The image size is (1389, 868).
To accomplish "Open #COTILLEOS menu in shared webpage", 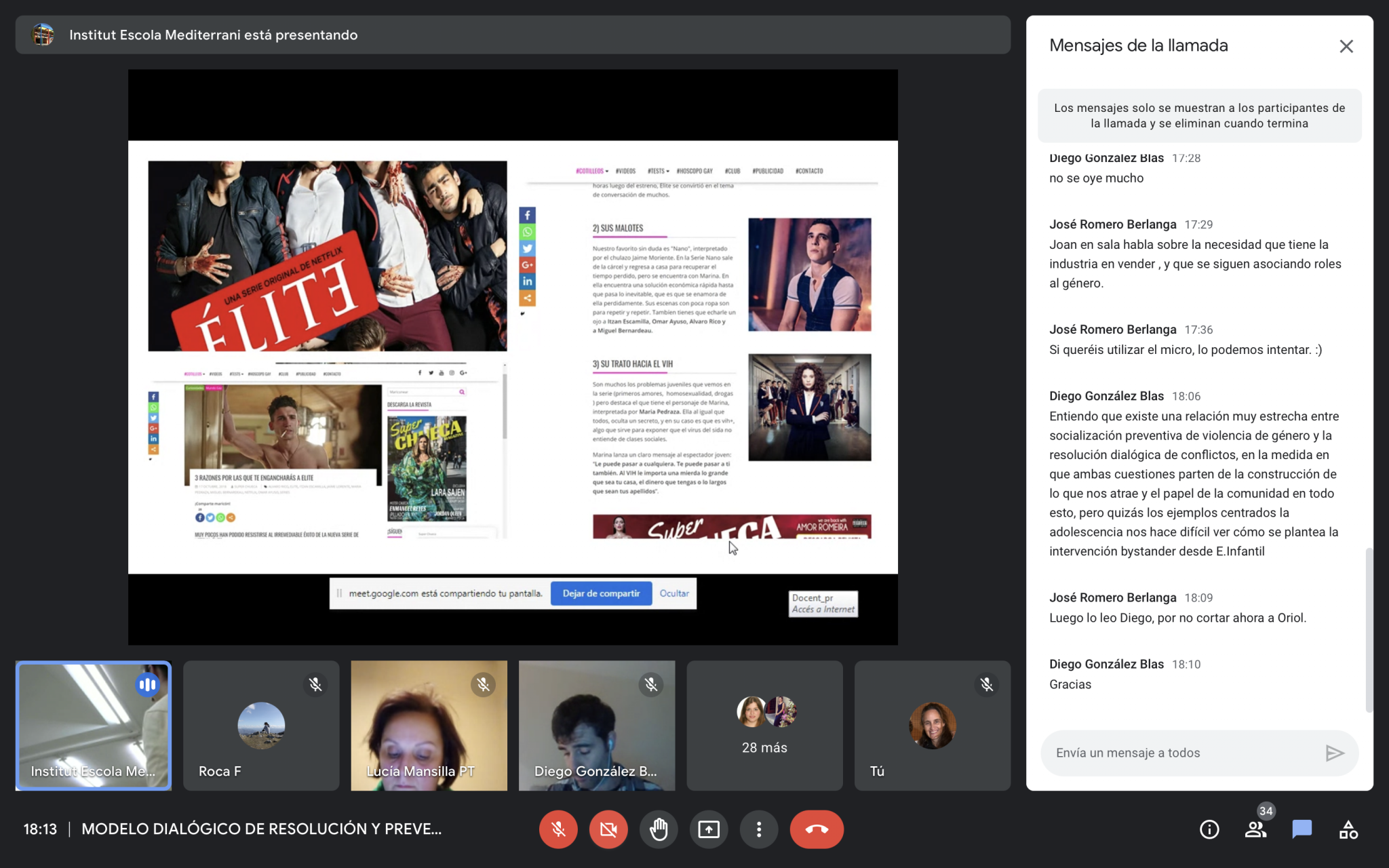I will [x=591, y=171].
